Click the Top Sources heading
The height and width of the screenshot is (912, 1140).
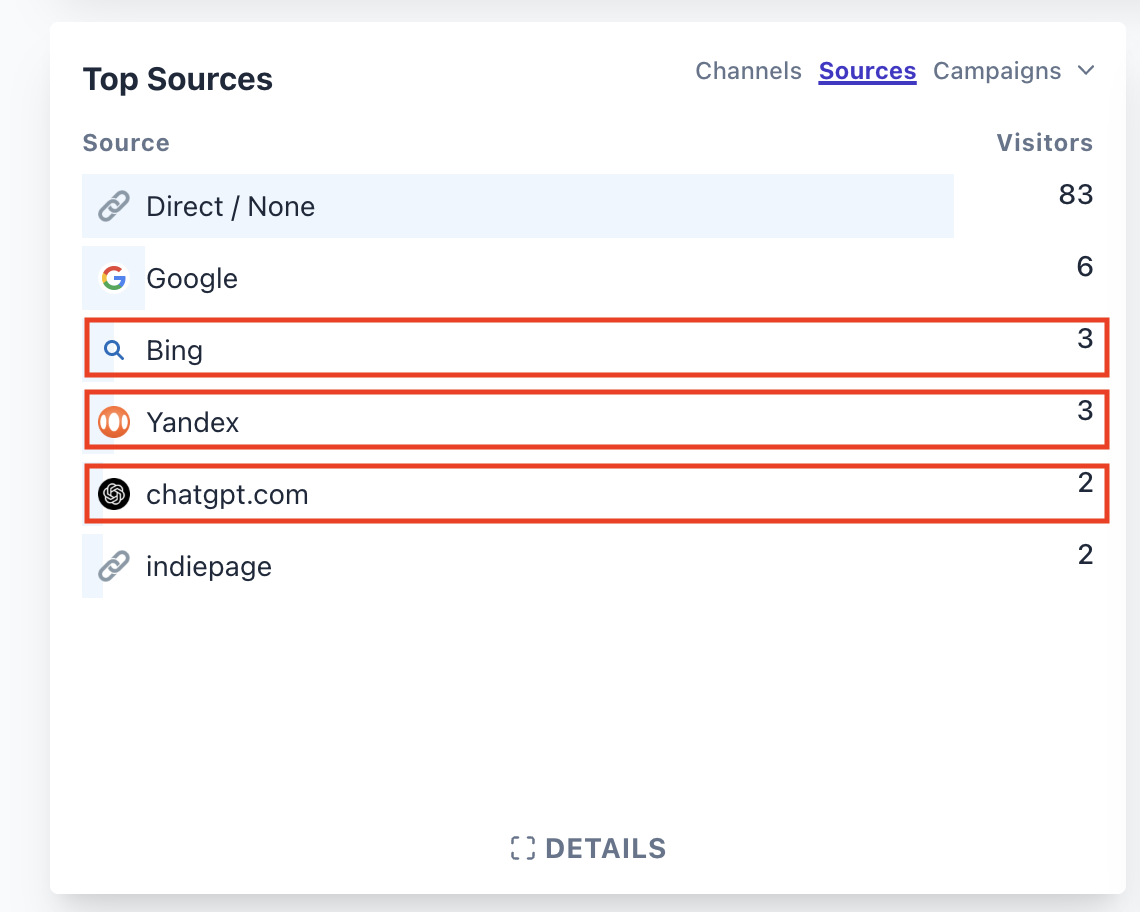point(178,79)
